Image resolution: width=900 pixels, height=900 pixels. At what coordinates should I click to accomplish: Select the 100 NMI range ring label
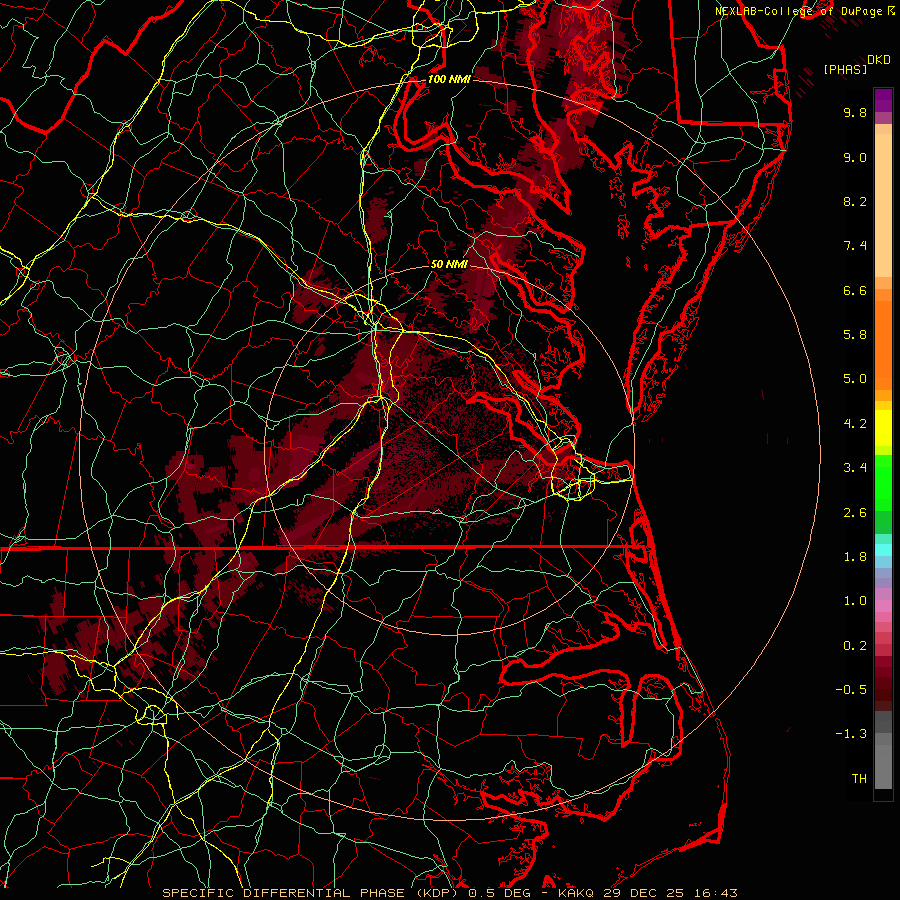pos(449,79)
